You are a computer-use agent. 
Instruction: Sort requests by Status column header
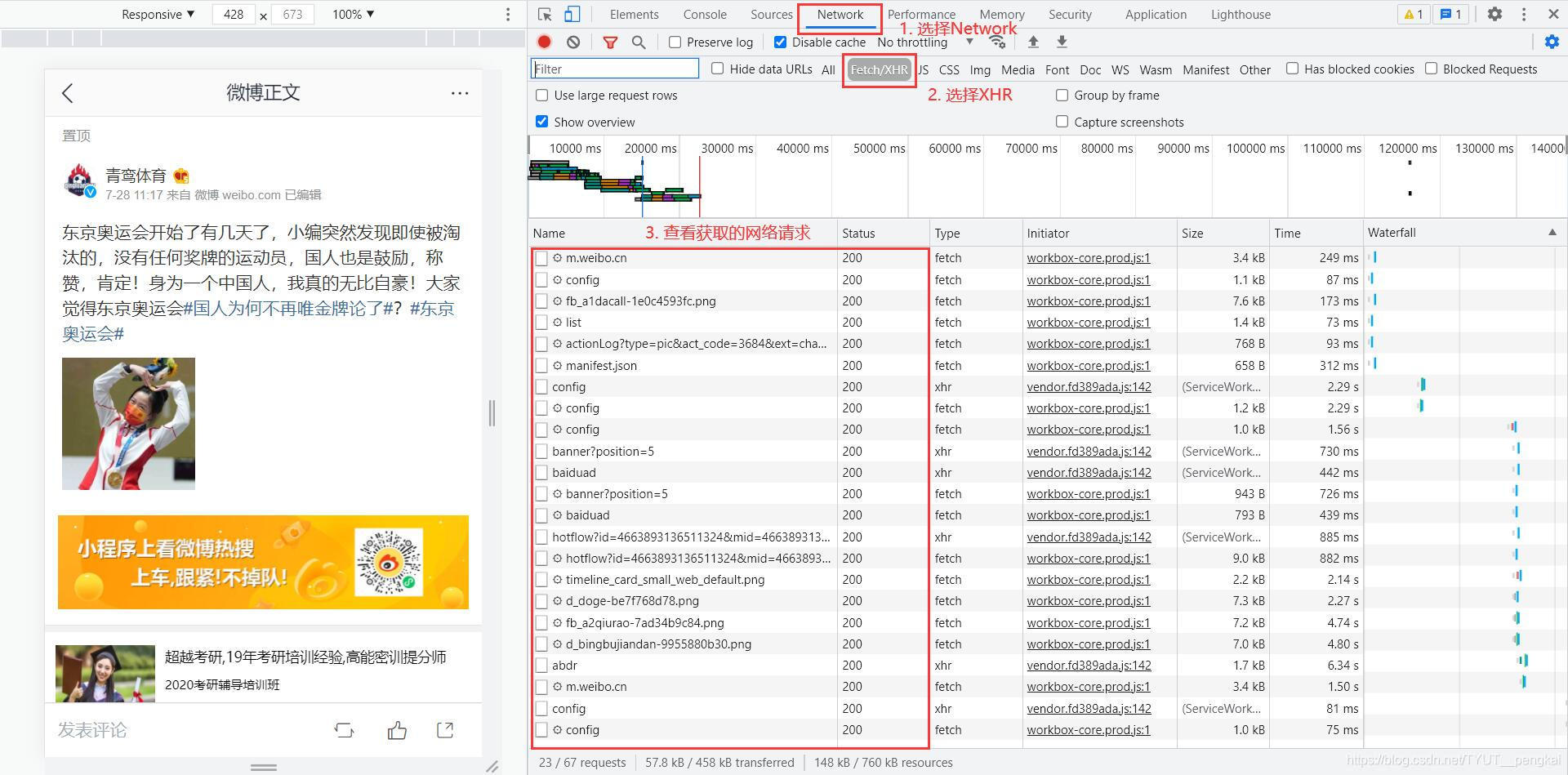883,233
